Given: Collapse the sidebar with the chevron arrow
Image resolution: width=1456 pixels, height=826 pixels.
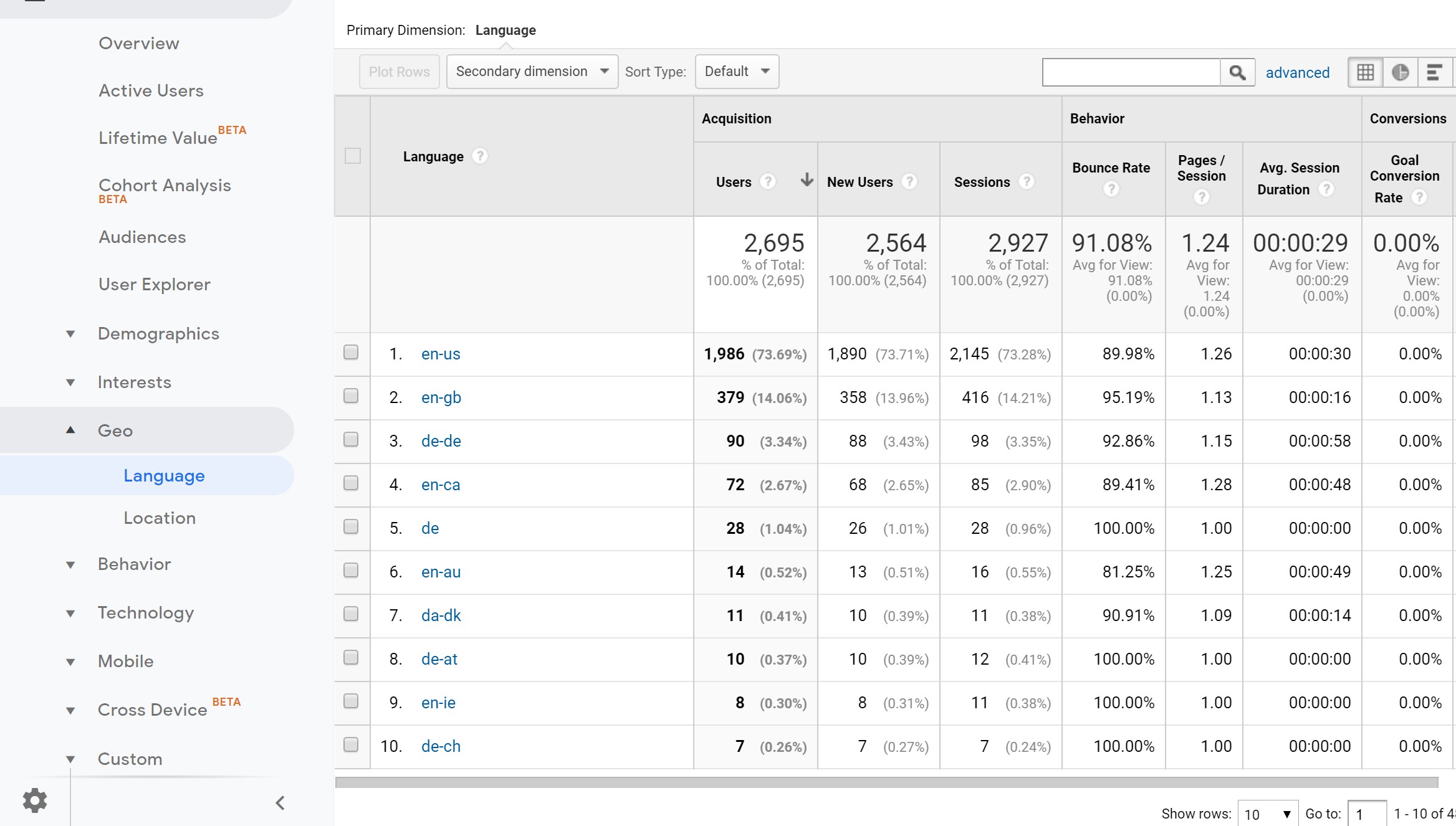Looking at the screenshot, I should pos(280,803).
